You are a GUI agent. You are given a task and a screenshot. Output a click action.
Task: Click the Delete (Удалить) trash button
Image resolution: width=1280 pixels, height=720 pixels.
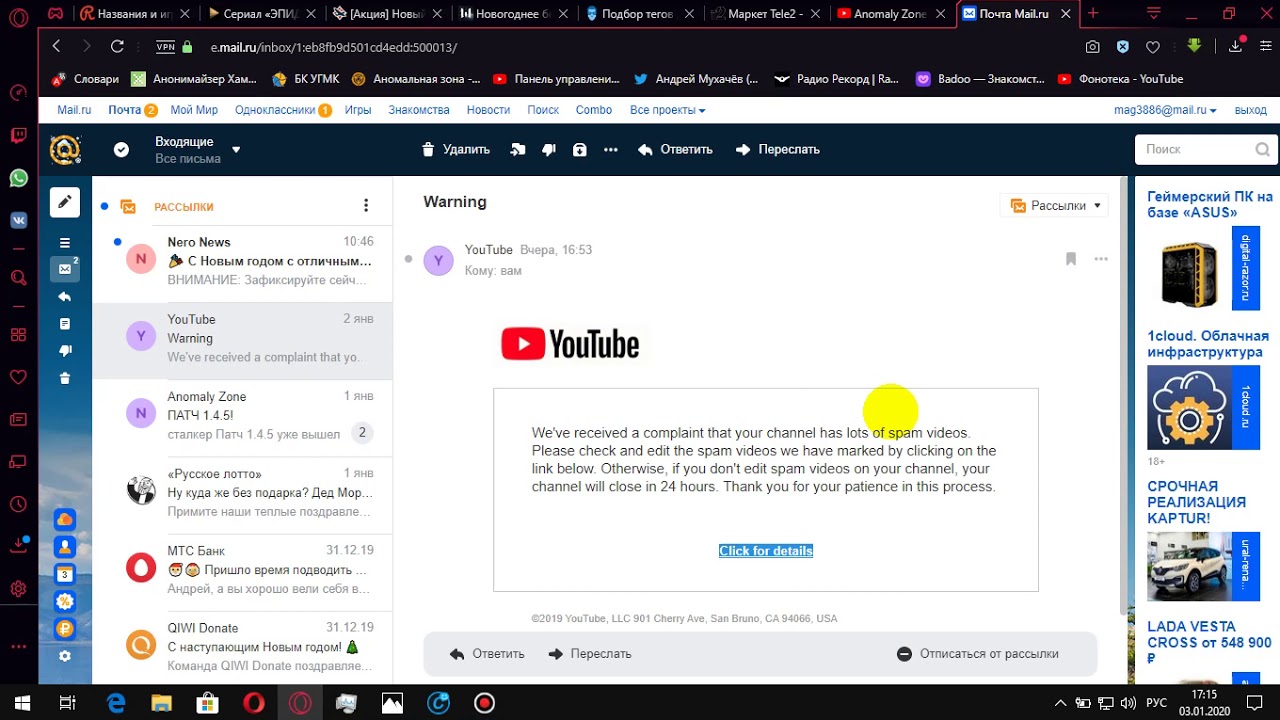tap(456, 150)
